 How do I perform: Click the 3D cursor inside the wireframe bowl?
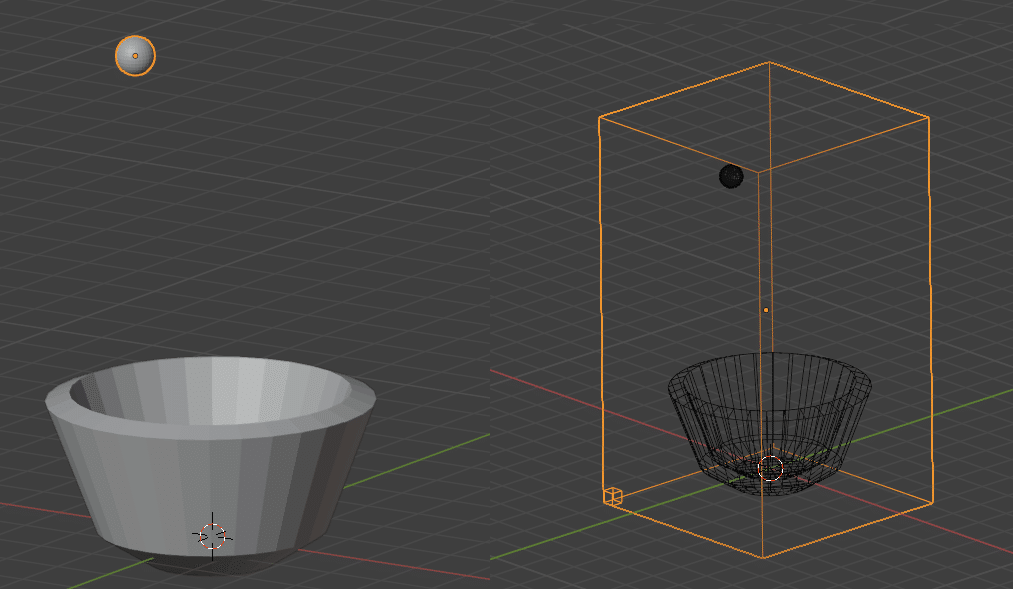pyautogui.click(x=770, y=468)
